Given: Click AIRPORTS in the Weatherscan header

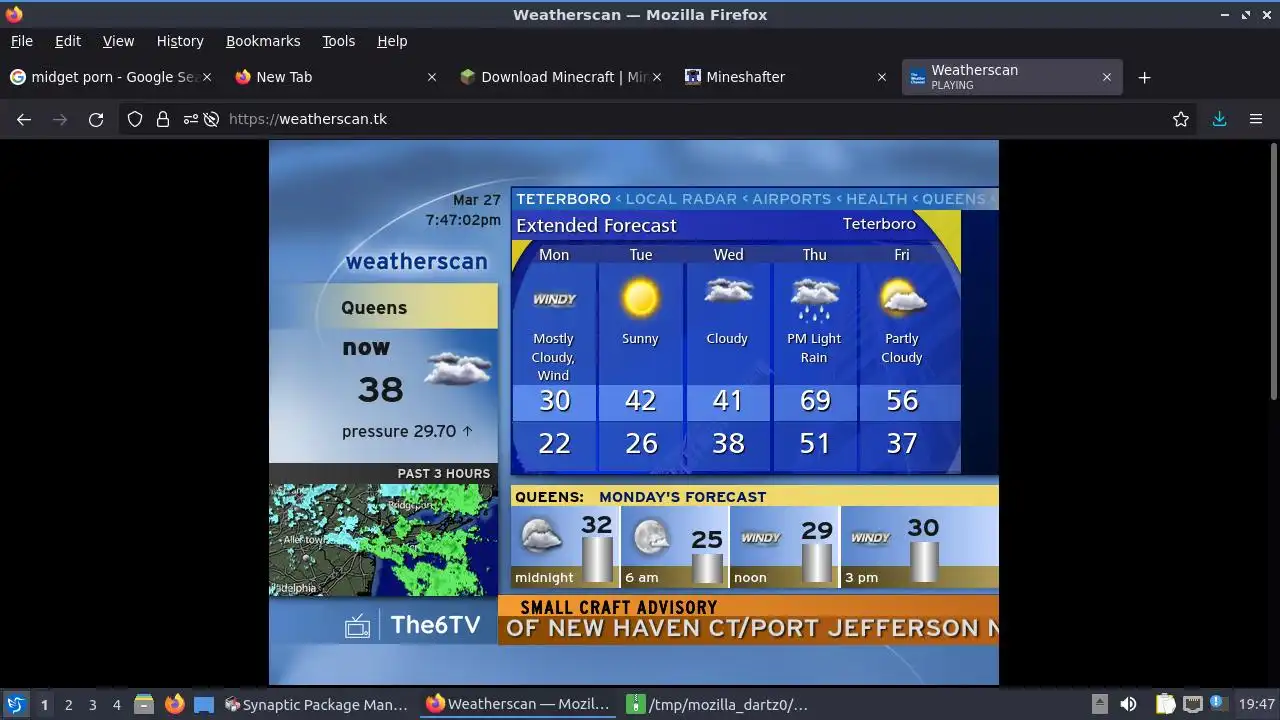Looking at the screenshot, I should [791, 199].
